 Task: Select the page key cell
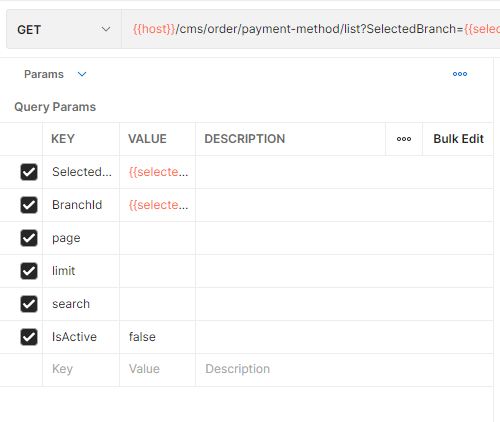pyautogui.click(x=81, y=238)
